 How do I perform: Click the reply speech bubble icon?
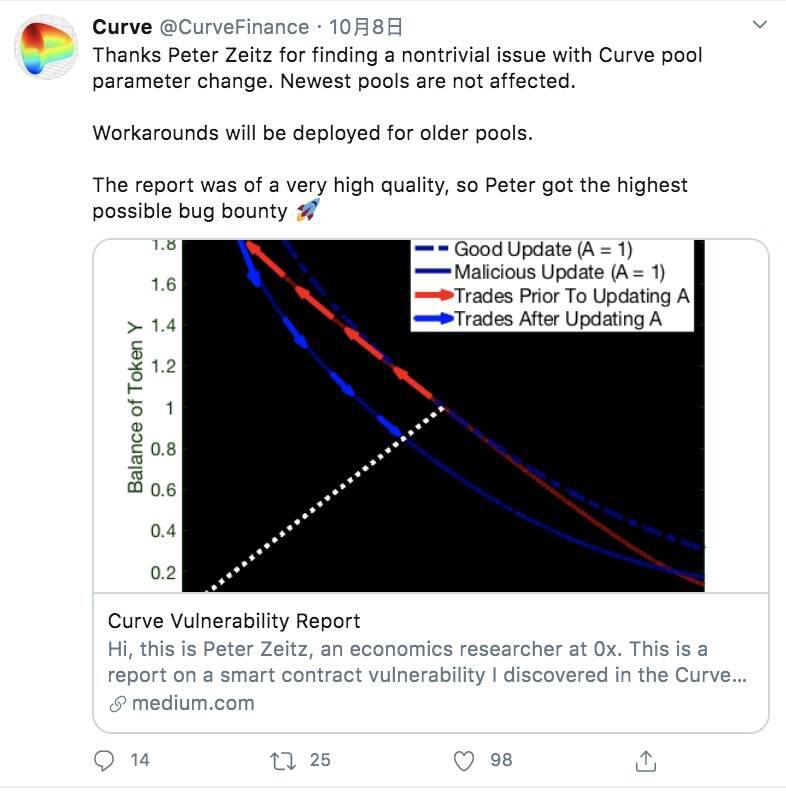[105, 761]
